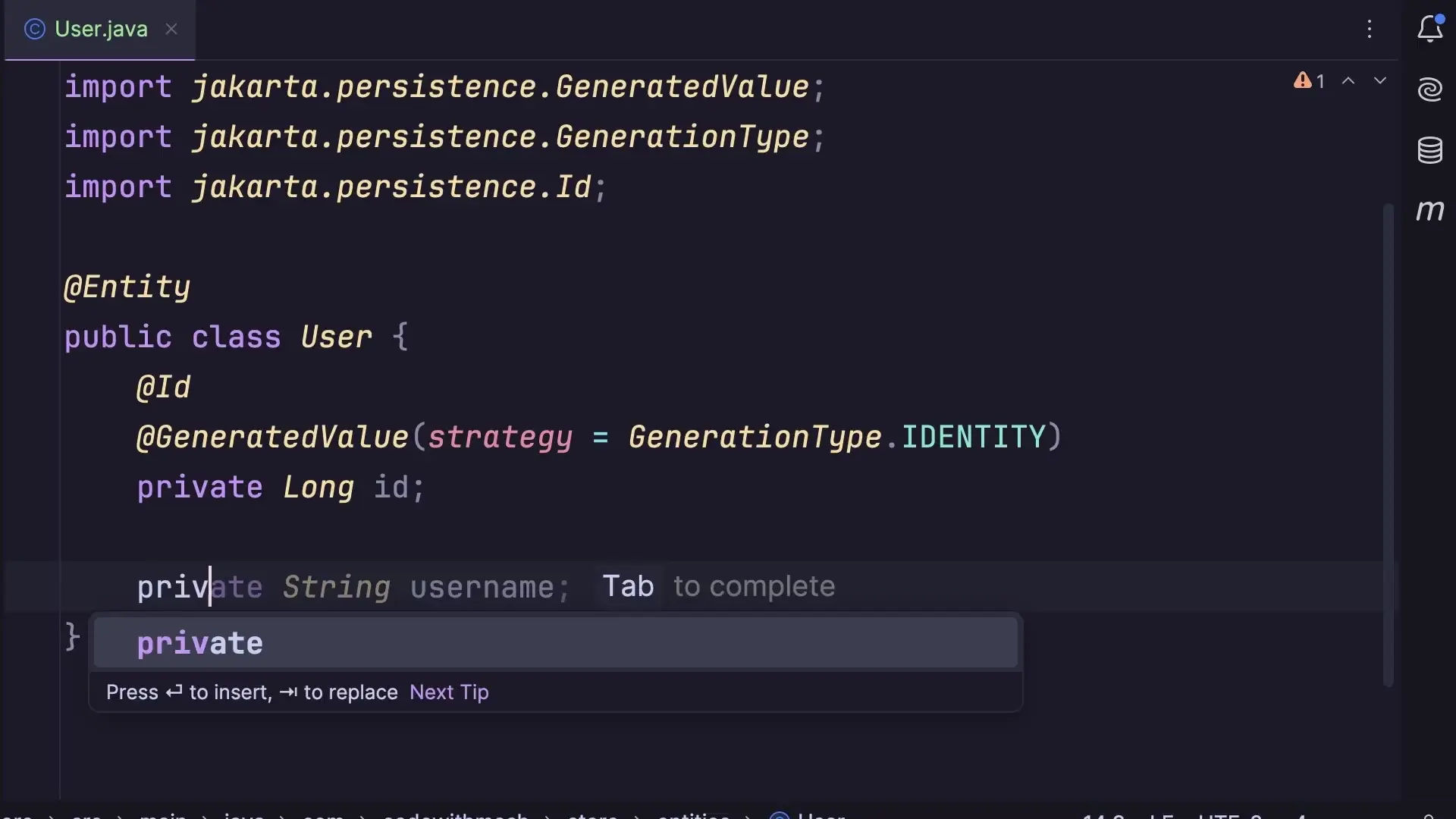Open the editor tab options menu

pyautogui.click(x=1370, y=29)
